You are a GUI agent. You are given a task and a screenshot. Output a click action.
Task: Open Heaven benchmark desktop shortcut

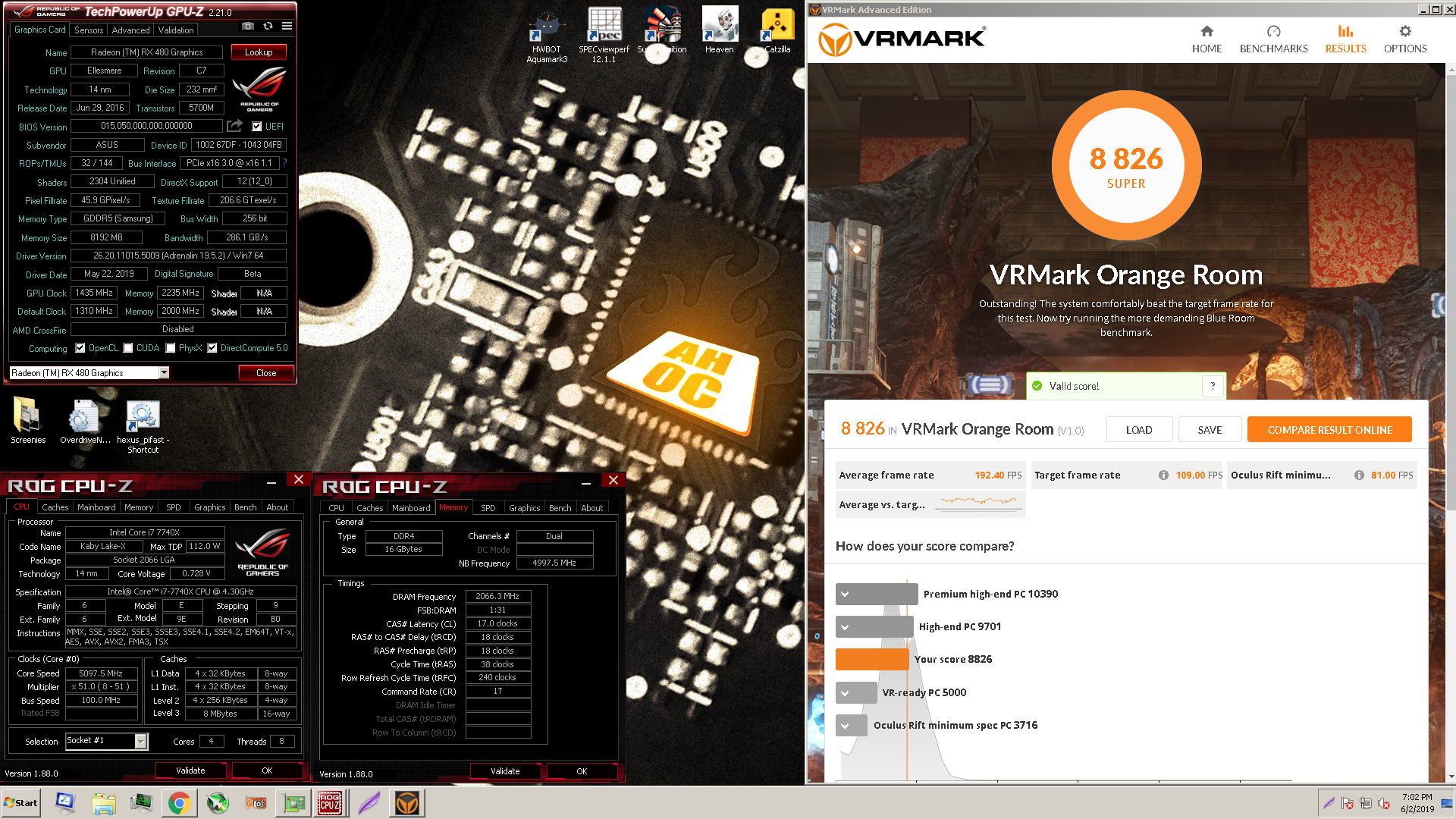tap(719, 30)
